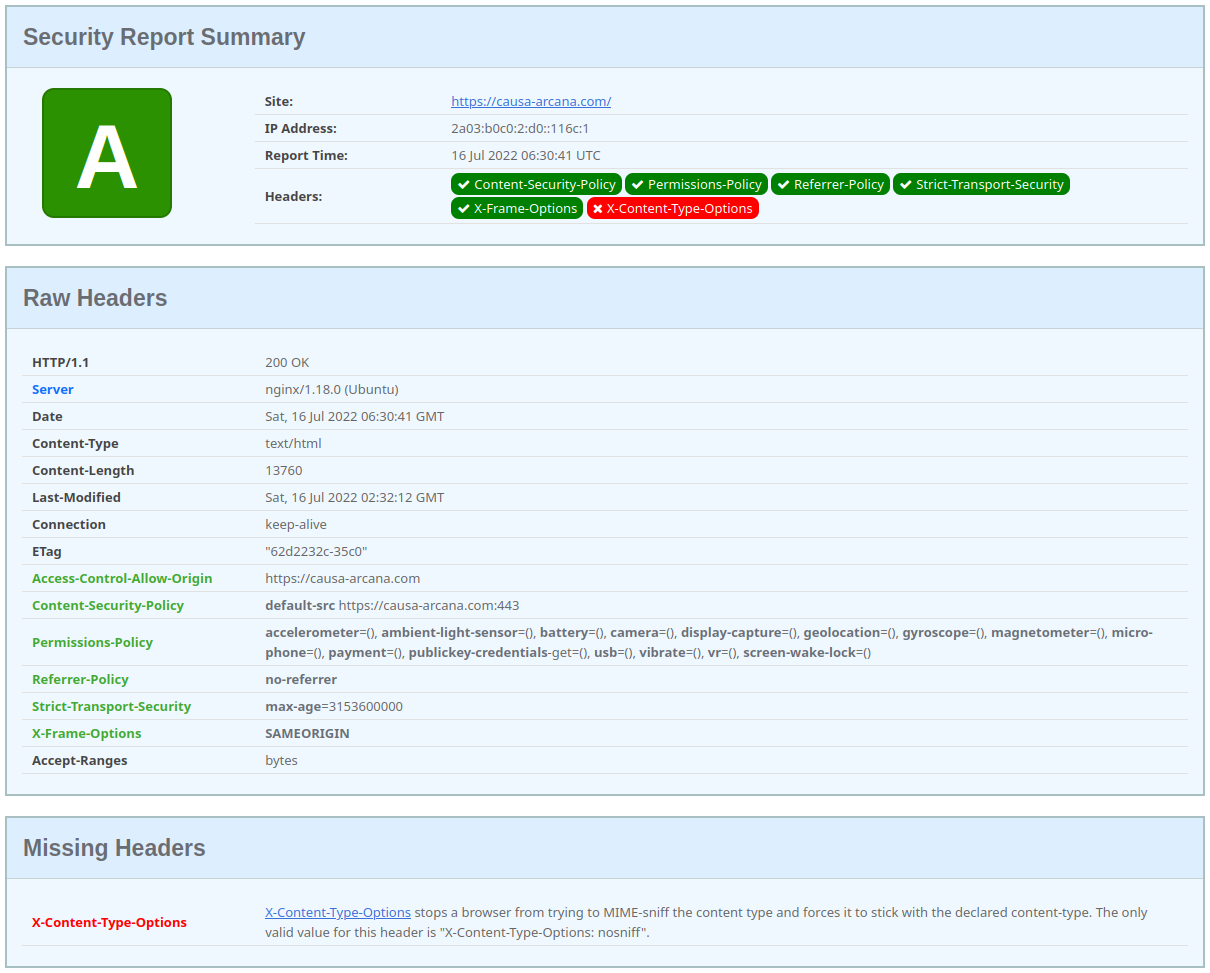The image size is (1210, 973).
Task: Click the Content-Security-Policy header badge
Action: (536, 184)
